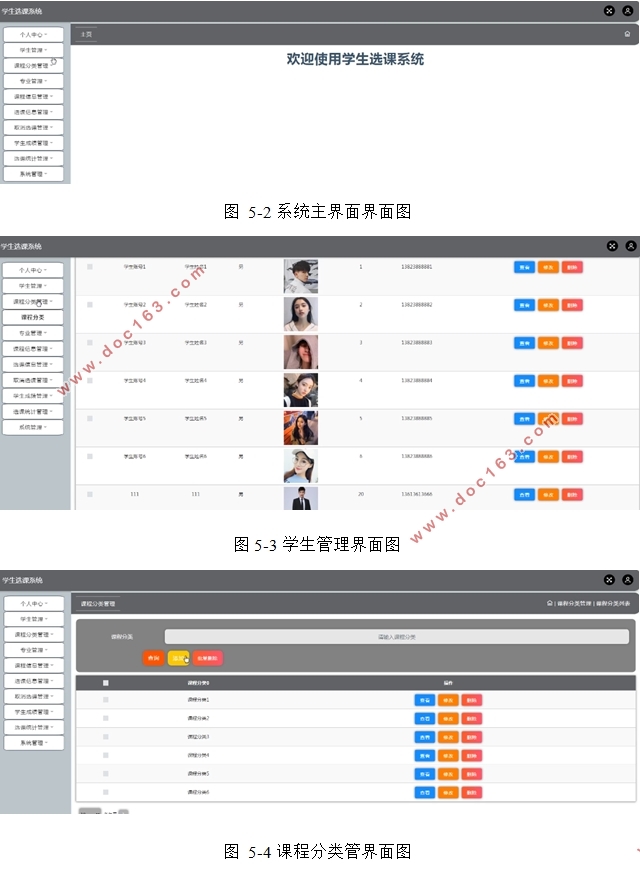Viewport: 640px width, 881px height.
Task: Click the blue view button for 课程分类1
Action: click(x=425, y=700)
